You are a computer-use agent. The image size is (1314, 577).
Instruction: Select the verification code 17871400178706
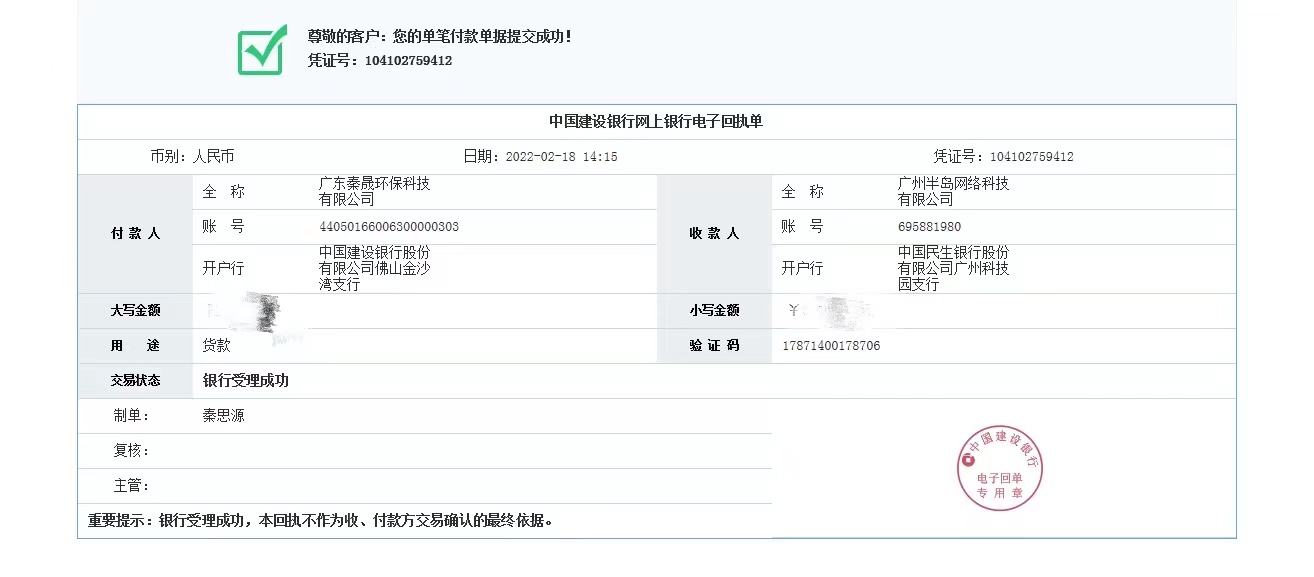pyautogui.click(x=831, y=346)
